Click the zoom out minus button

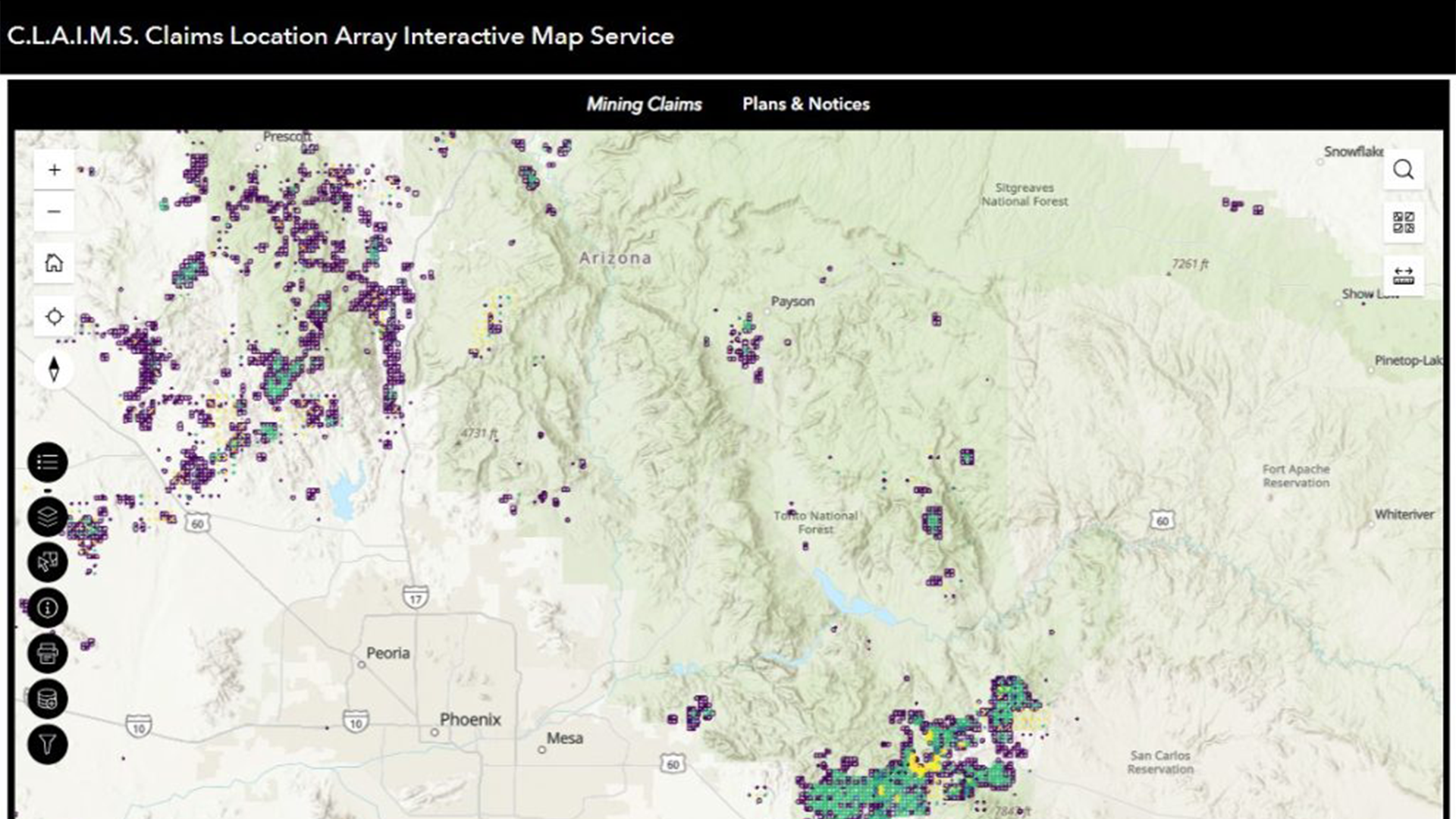pos(54,212)
